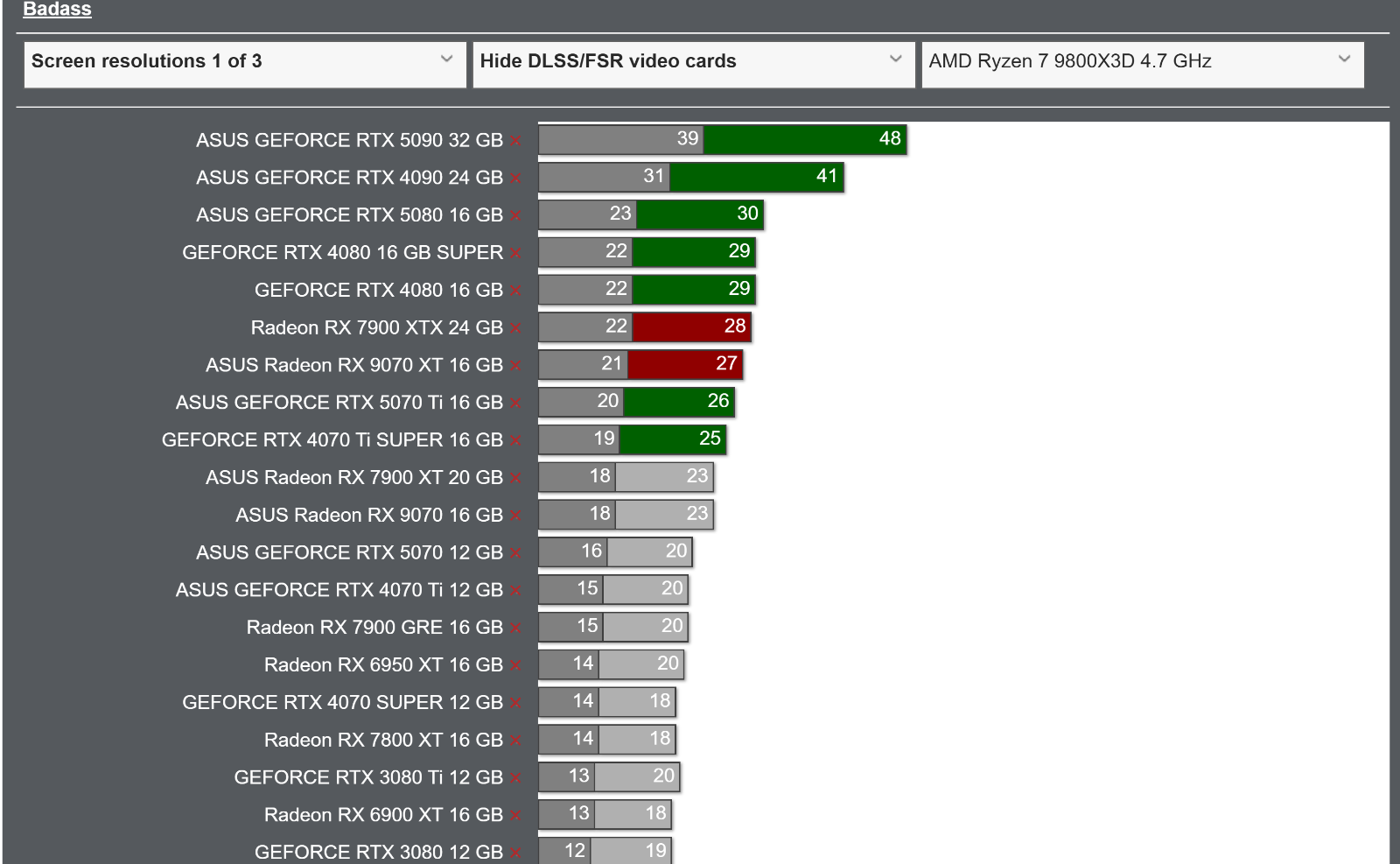Remove Radeon RX 7800 XT 16 GB with red X

pos(516,741)
